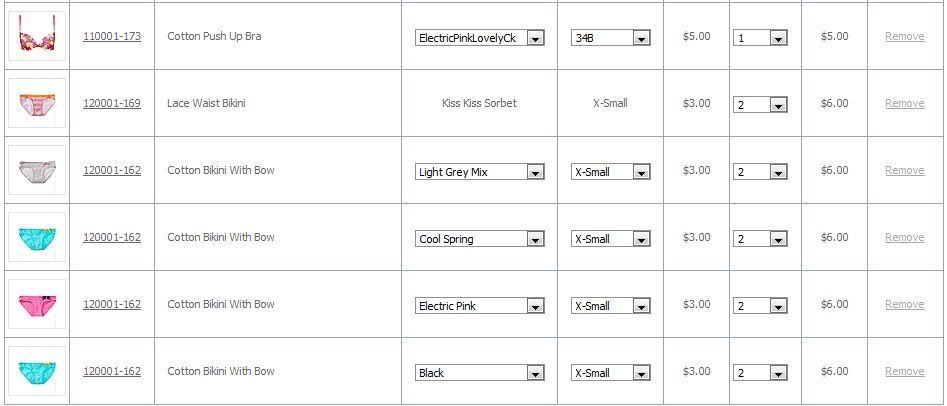Select the pink bikini product thumbnail
Viewport: 947px width, 406px height.
(37, 304)
